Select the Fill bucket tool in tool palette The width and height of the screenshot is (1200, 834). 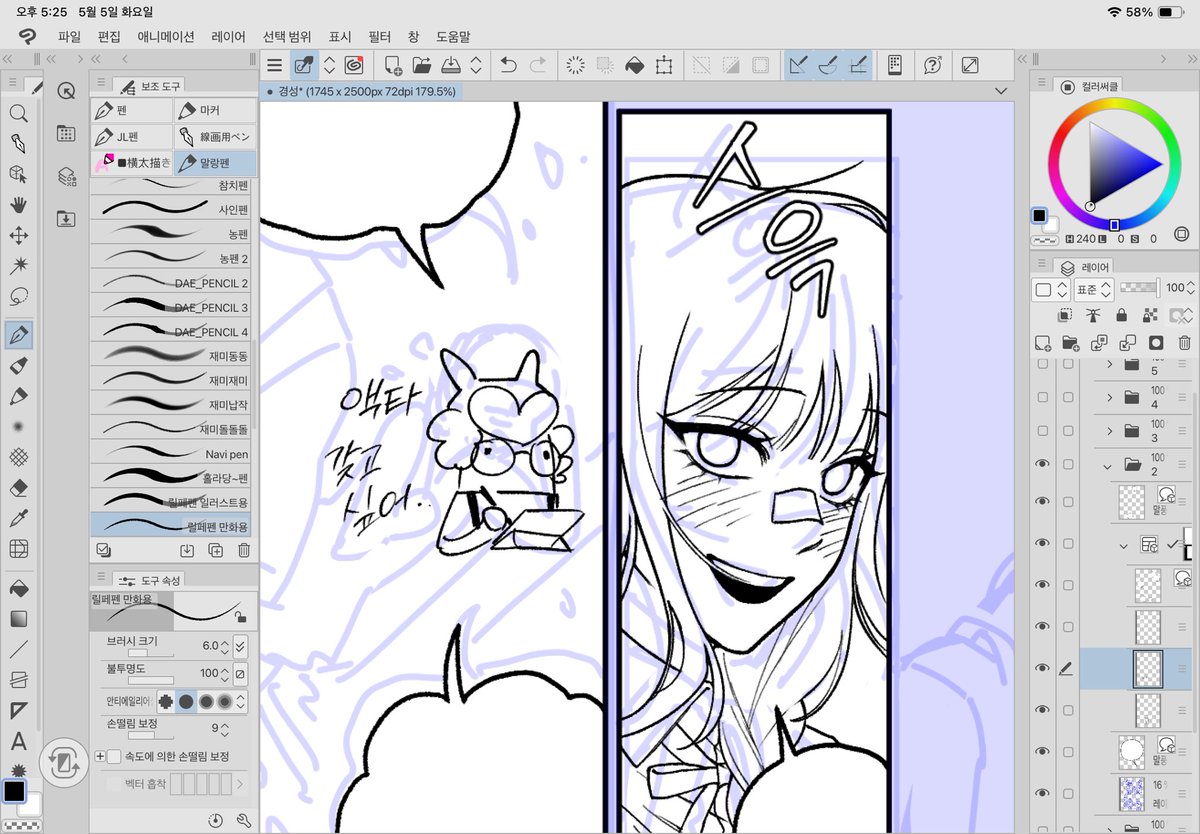[x=18, y=589]
